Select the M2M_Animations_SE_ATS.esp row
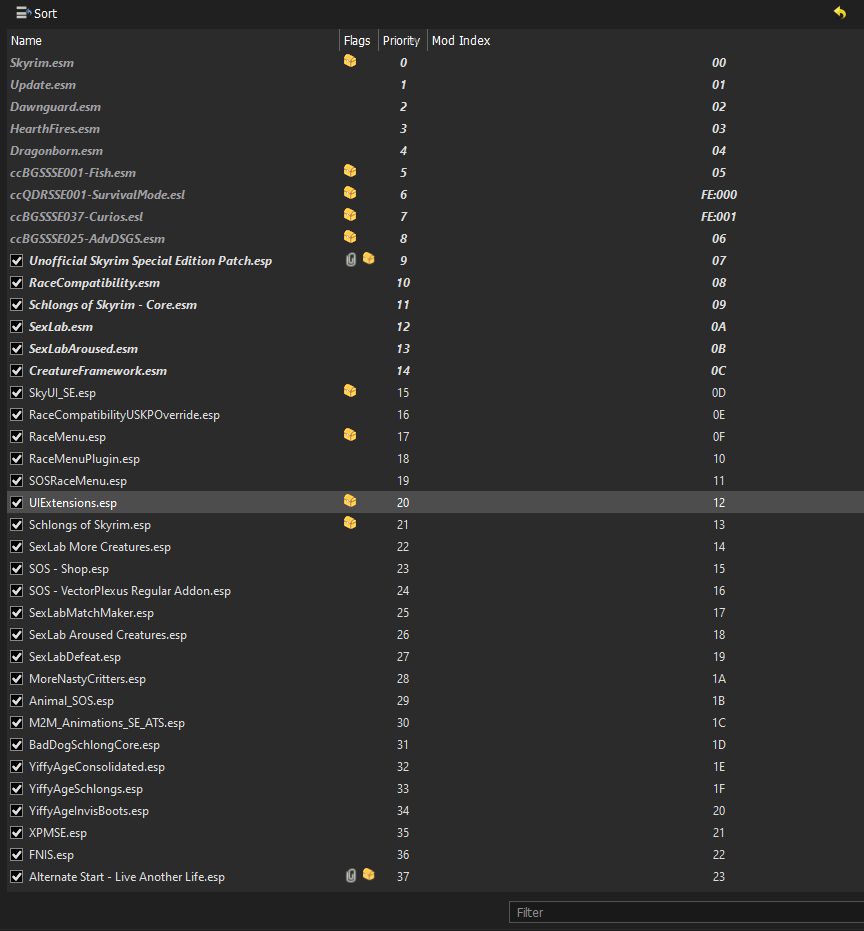Viewport: 864px width, 931px height. [435, 723]
